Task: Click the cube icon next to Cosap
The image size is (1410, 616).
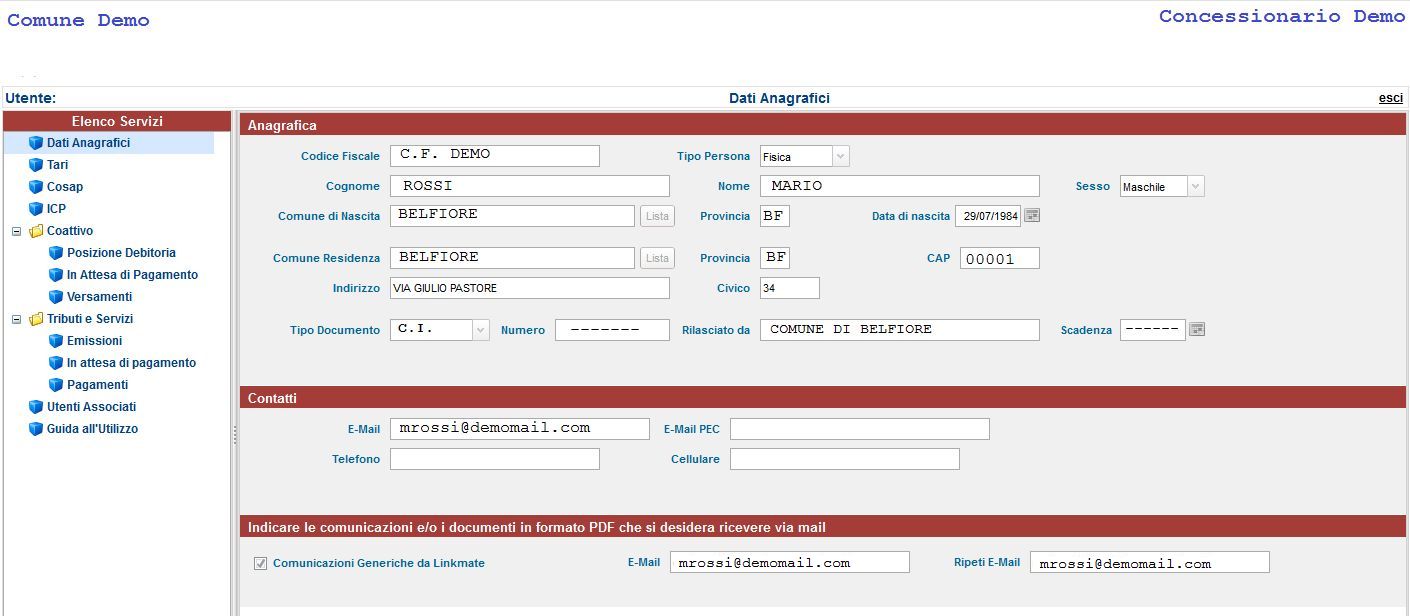Action: 36,187
